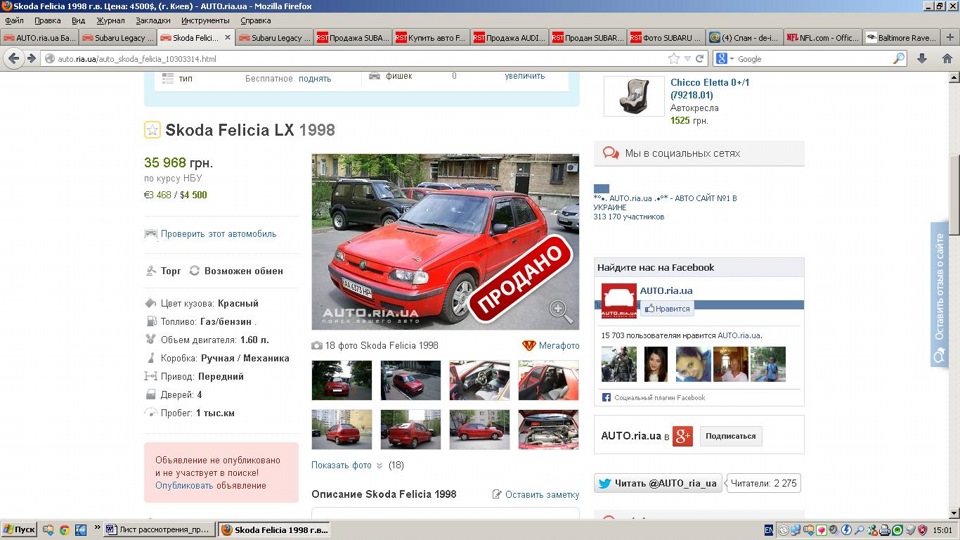Click 'Оставить заметку' link
The height and width of the screenshot is (540, 960).
[x=542, y=495]
